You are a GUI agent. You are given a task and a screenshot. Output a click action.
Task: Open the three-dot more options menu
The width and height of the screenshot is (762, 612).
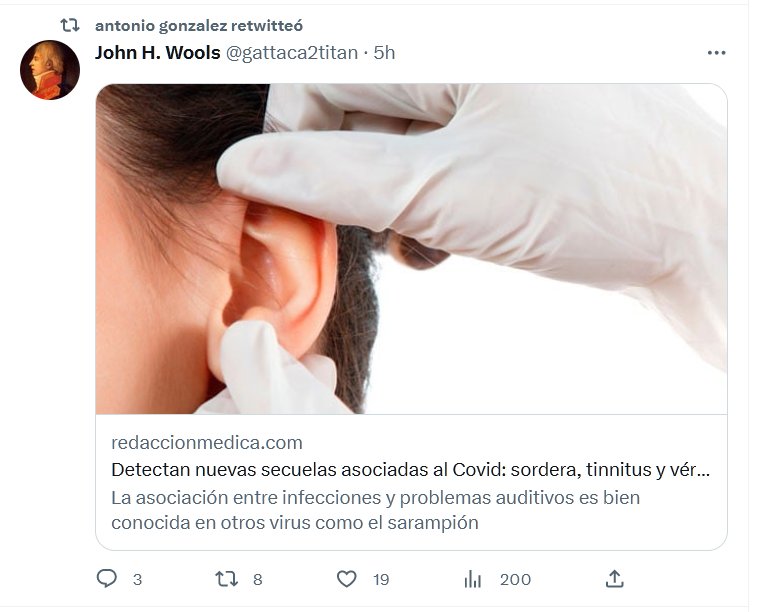(x=716, y=53)
